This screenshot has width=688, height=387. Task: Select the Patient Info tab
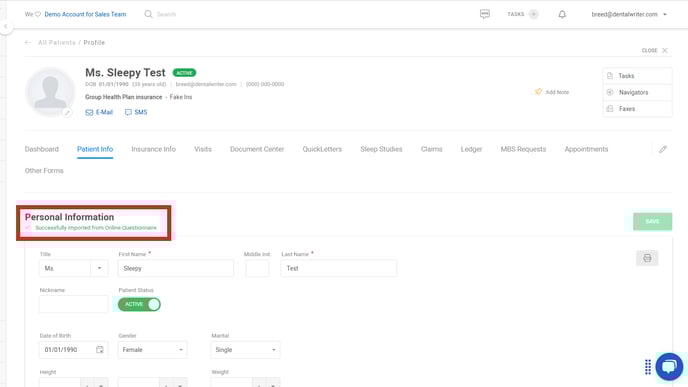[95, 149]
